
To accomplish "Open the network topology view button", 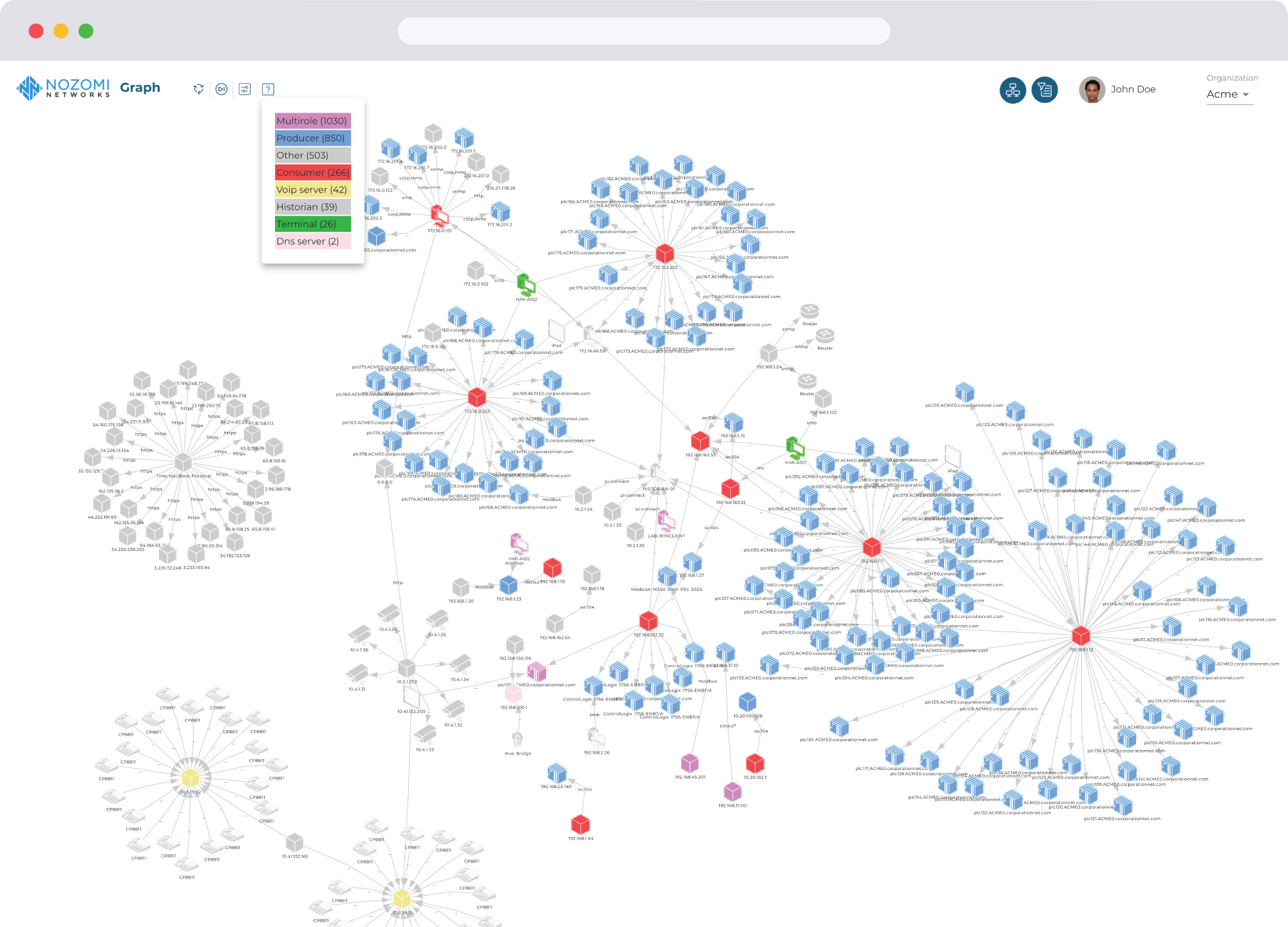I will pos(1012,90).
